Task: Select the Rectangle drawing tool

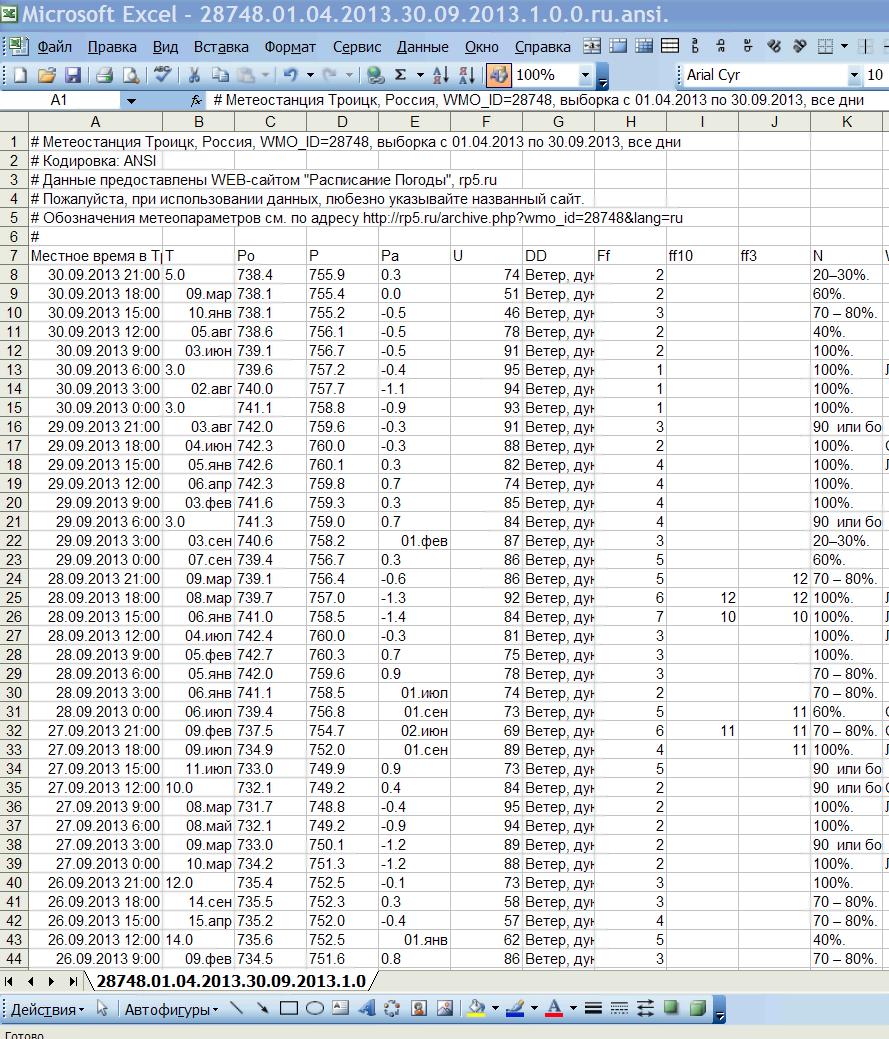Action: 289,1008
